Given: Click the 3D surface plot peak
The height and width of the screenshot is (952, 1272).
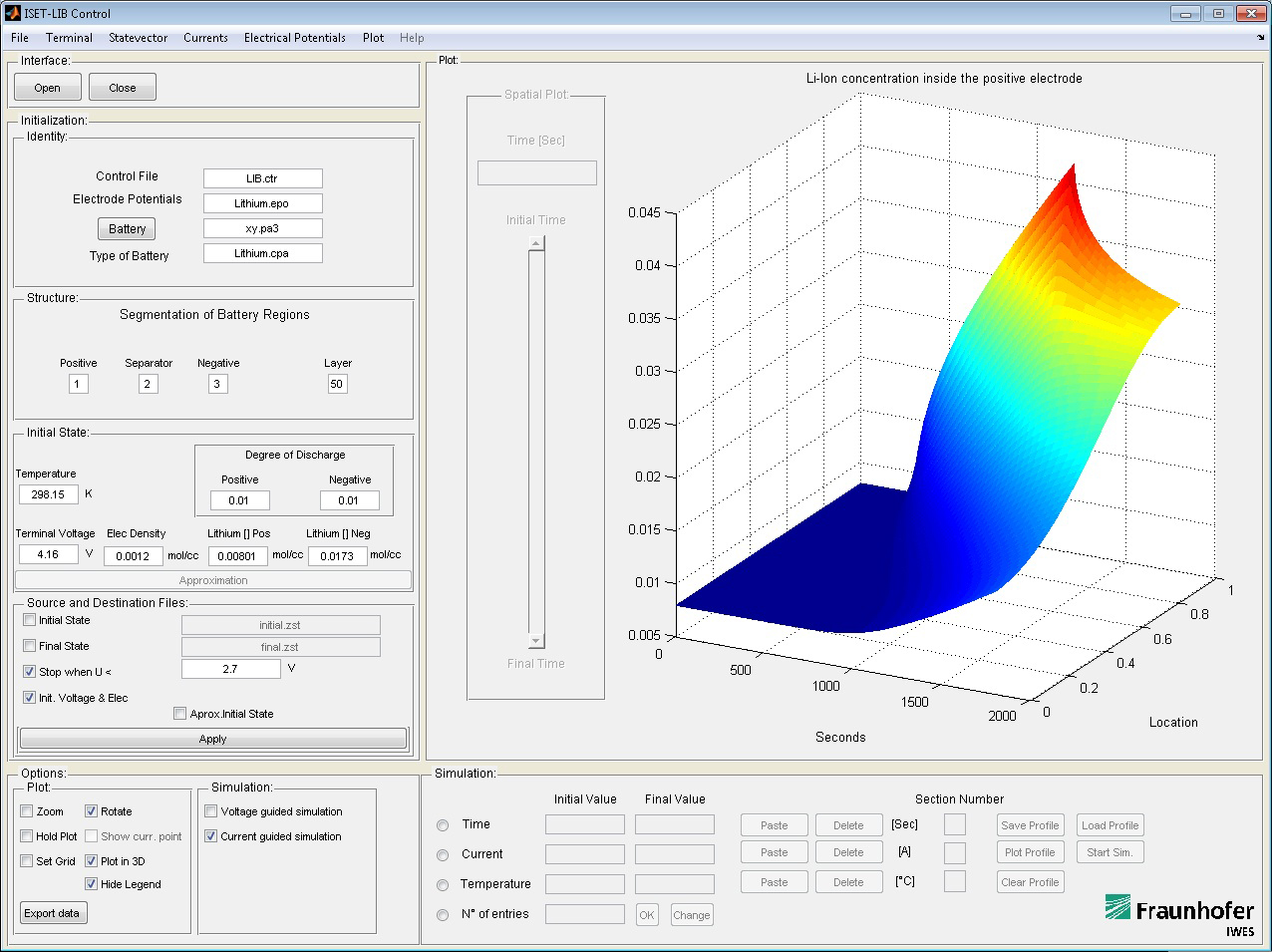Looking at the screenshot, I should [x=1074, y=167].
